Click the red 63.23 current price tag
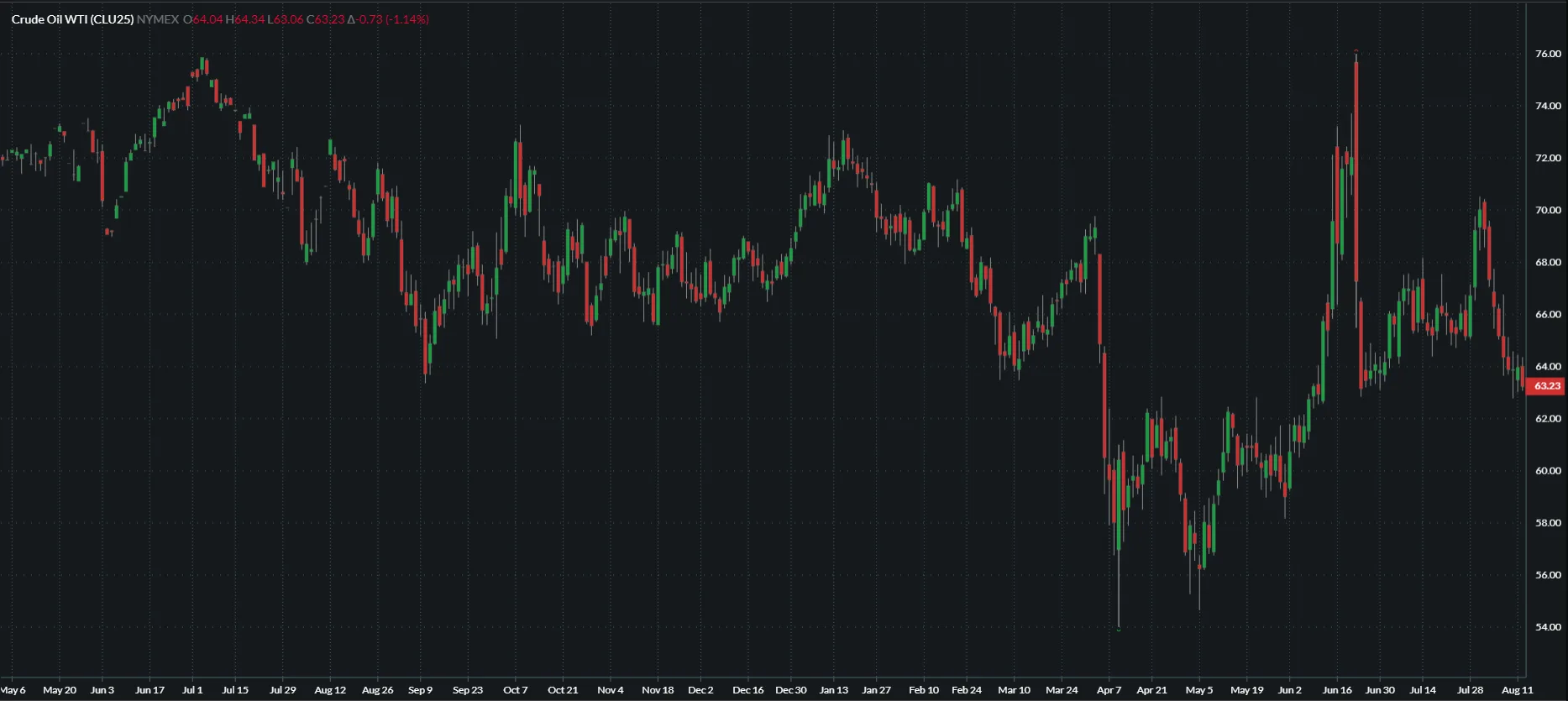The image size is (1568, 701). point(1546,386)
